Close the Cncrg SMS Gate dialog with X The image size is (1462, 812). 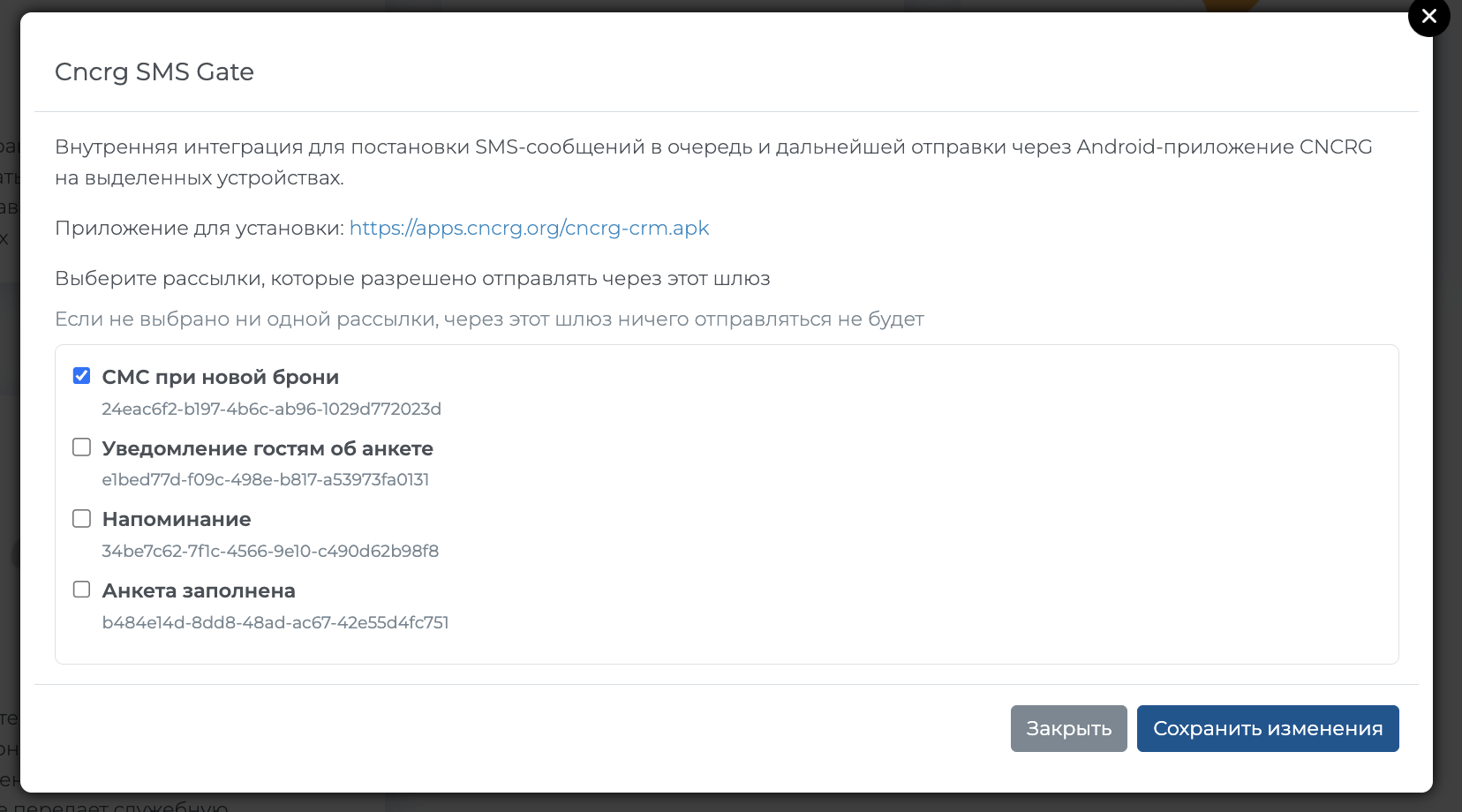click(1428, 16)
